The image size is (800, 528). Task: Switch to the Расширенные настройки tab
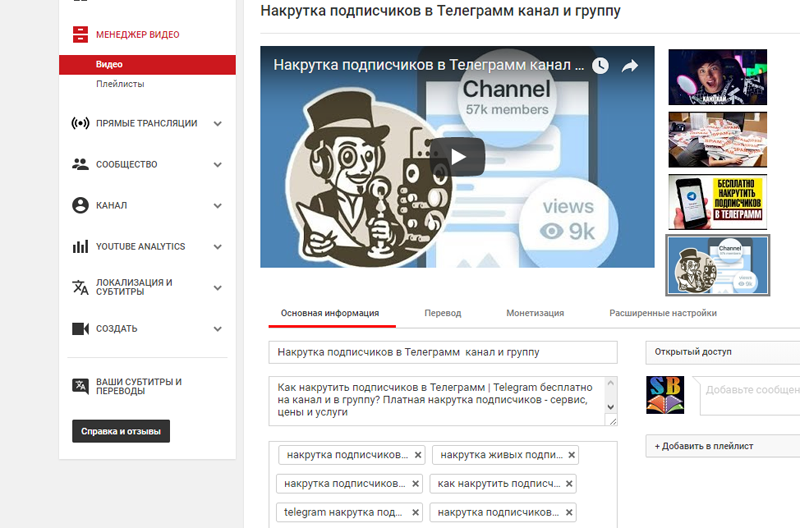point(663,313)
